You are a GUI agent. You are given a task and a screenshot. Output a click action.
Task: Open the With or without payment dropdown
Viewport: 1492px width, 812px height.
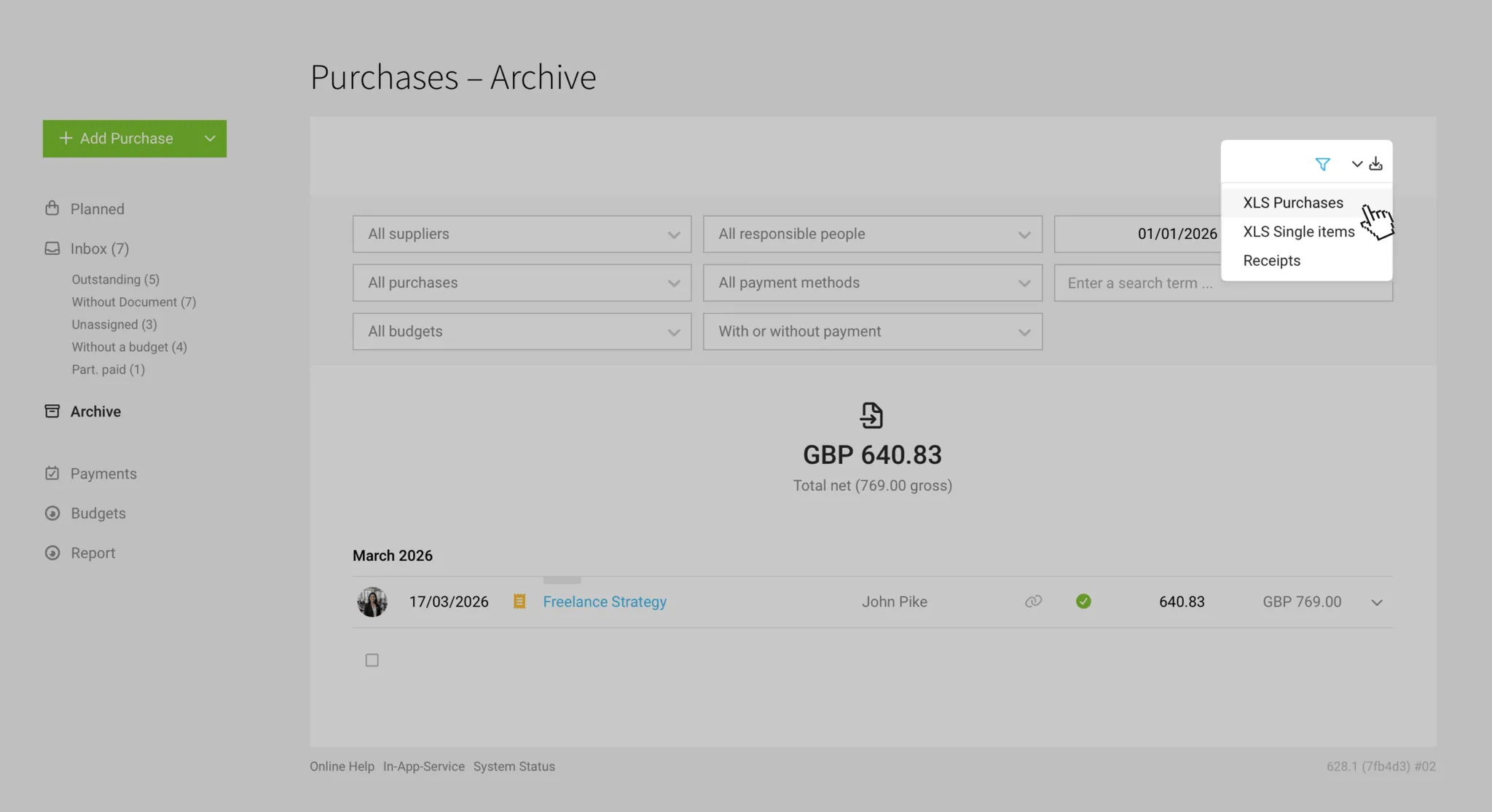(x=872, y=331)
